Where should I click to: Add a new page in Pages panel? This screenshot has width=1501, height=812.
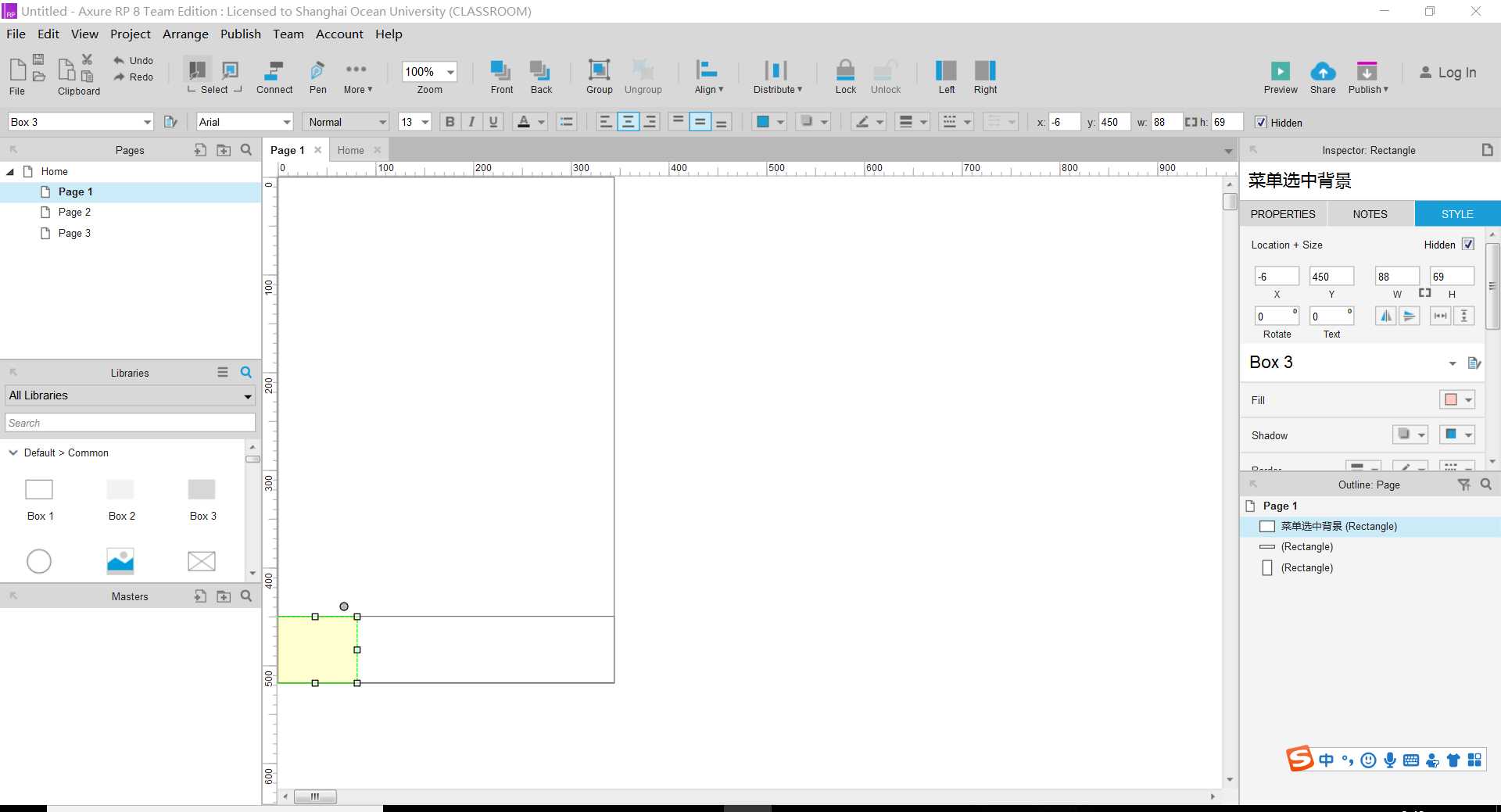201,150
